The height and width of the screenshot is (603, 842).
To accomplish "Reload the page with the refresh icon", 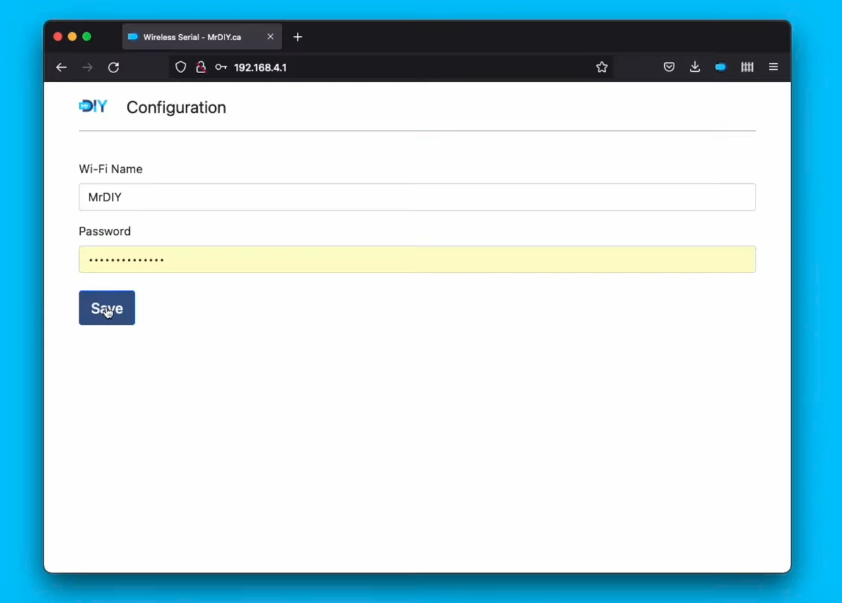I will [113, 67].
